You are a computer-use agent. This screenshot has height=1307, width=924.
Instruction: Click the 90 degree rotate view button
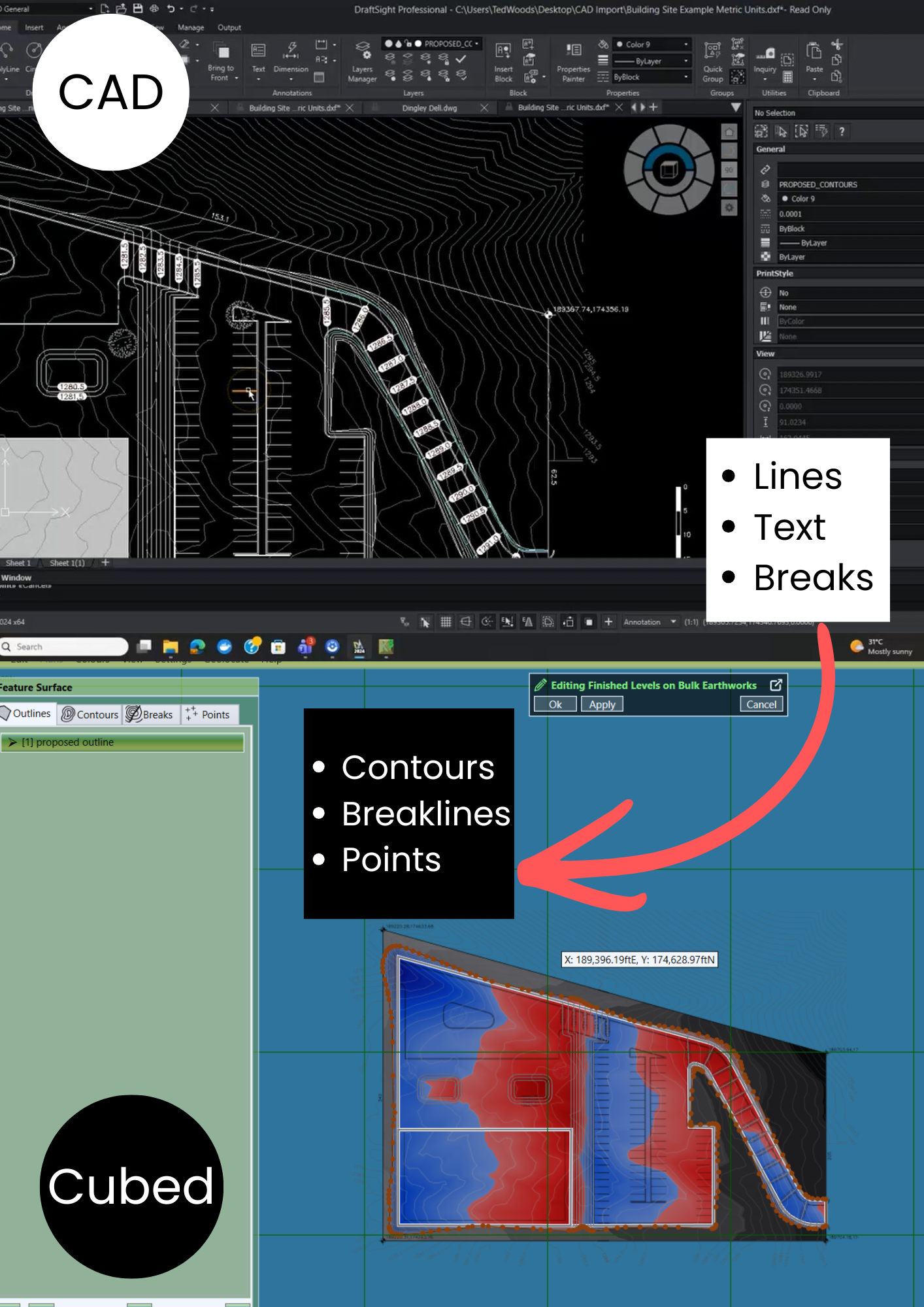(729, 170)
